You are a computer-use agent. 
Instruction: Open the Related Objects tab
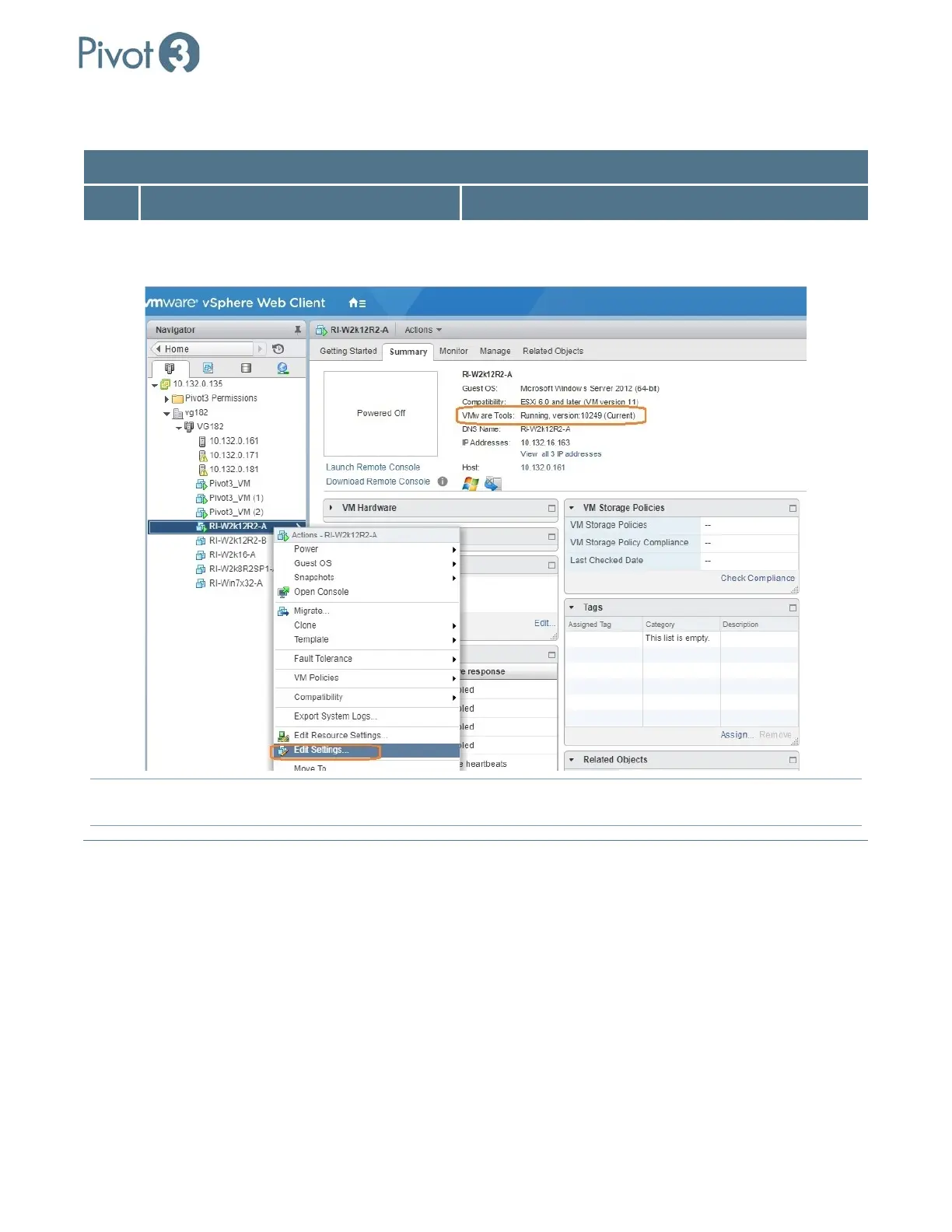pos(553,352)
